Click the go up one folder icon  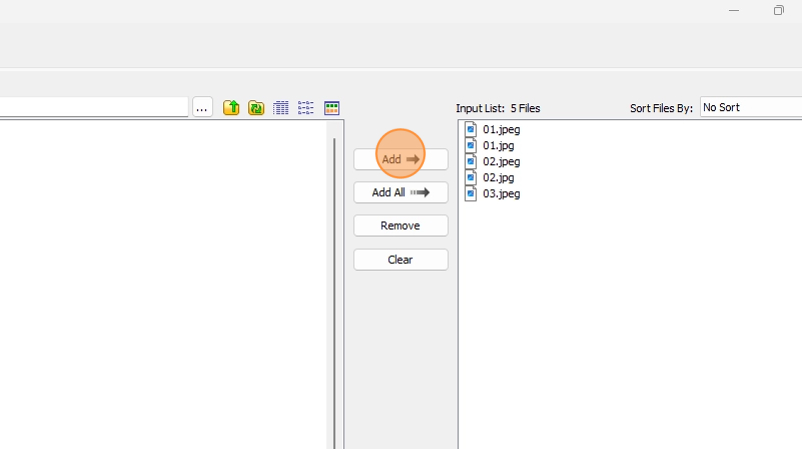point(231,108)
